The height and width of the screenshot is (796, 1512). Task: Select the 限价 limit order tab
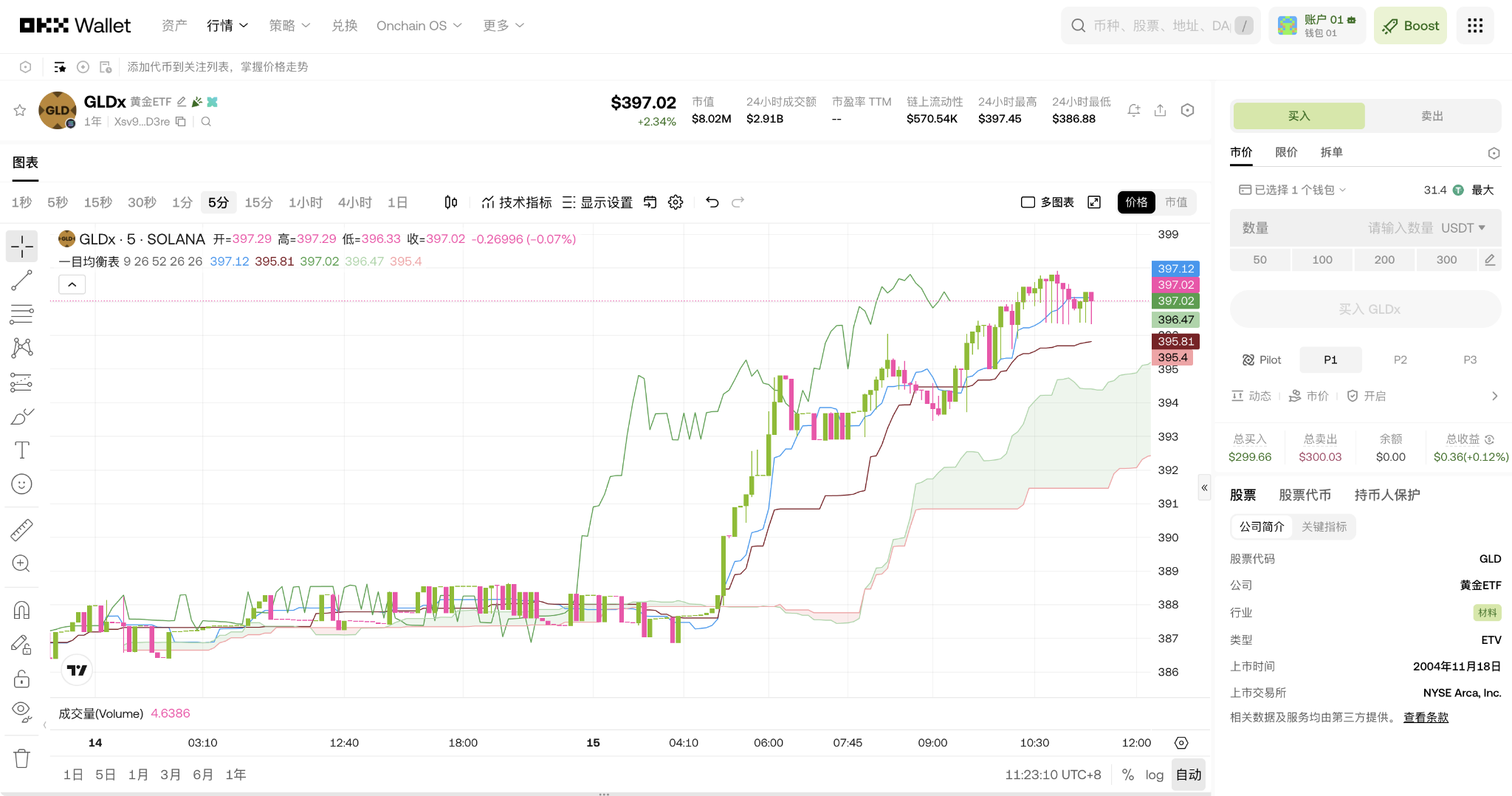click(1286, 152)
